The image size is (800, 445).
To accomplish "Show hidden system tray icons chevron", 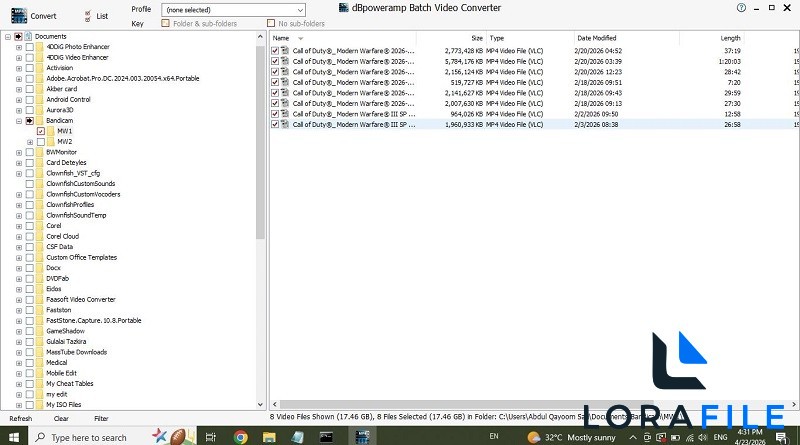I will pos(633,437).
